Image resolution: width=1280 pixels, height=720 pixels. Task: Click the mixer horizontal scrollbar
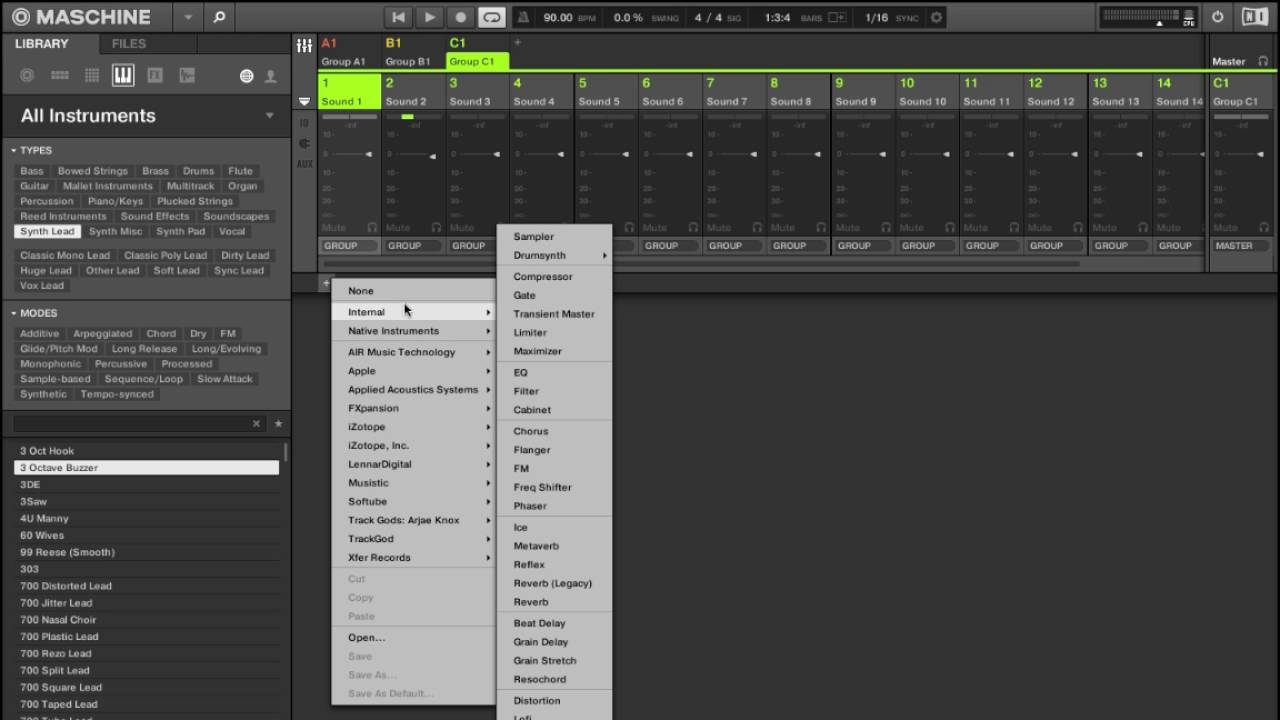tap(700, 264)
